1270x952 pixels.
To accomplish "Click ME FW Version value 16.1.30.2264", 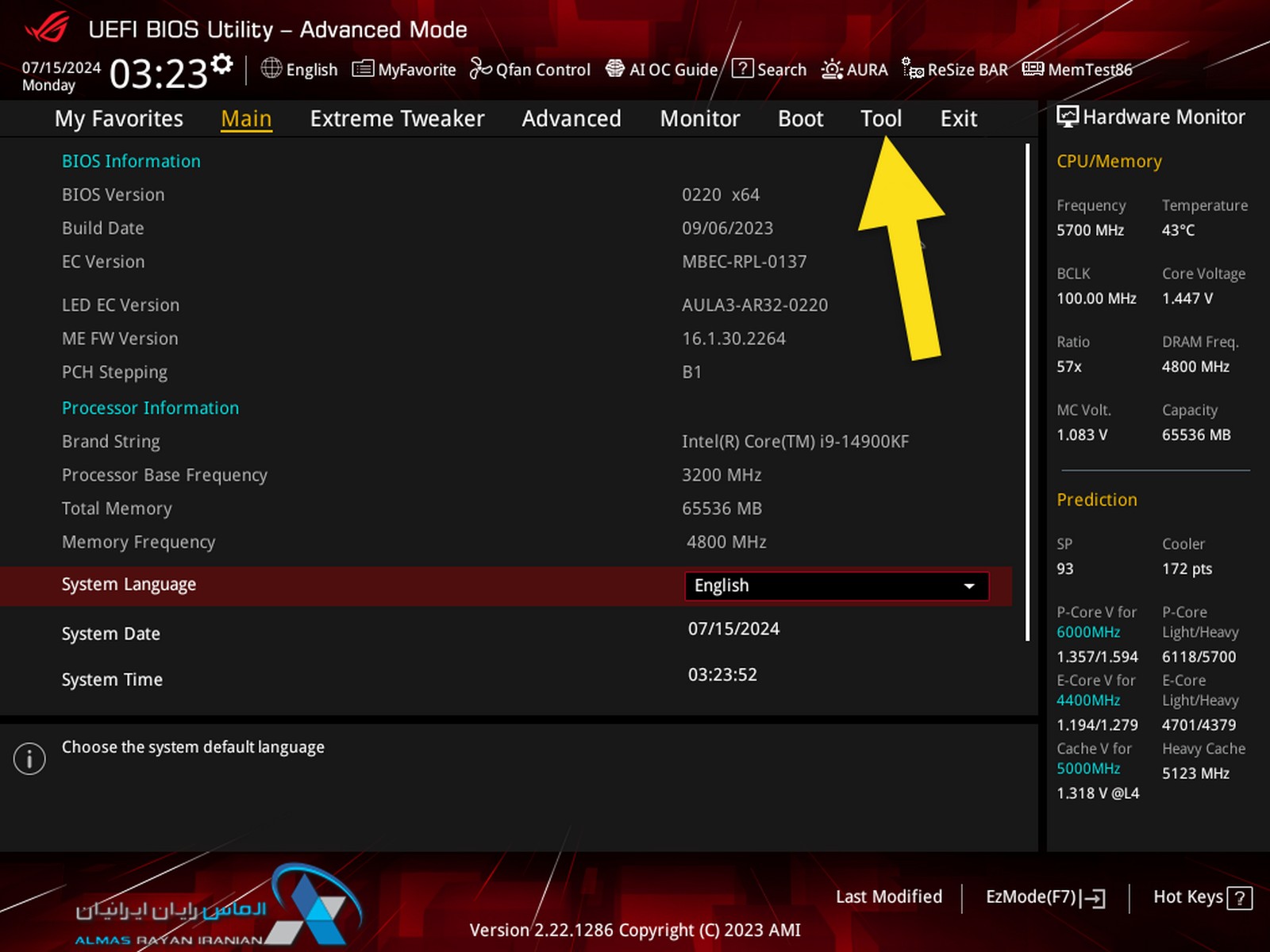I will click(x=733, y=339).
